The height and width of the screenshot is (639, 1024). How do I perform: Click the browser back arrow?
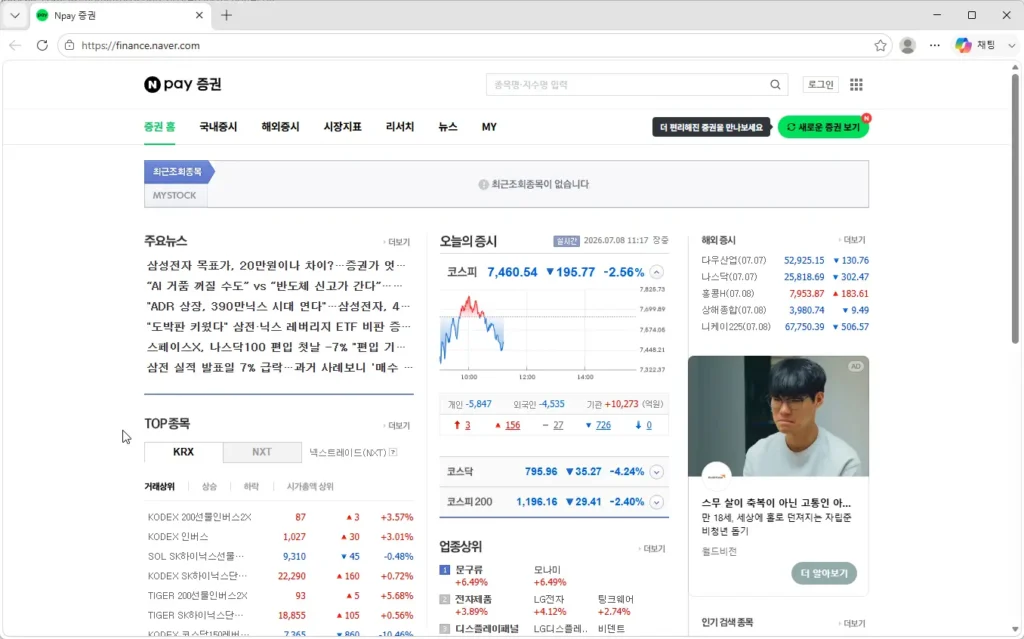pos(15,45)
